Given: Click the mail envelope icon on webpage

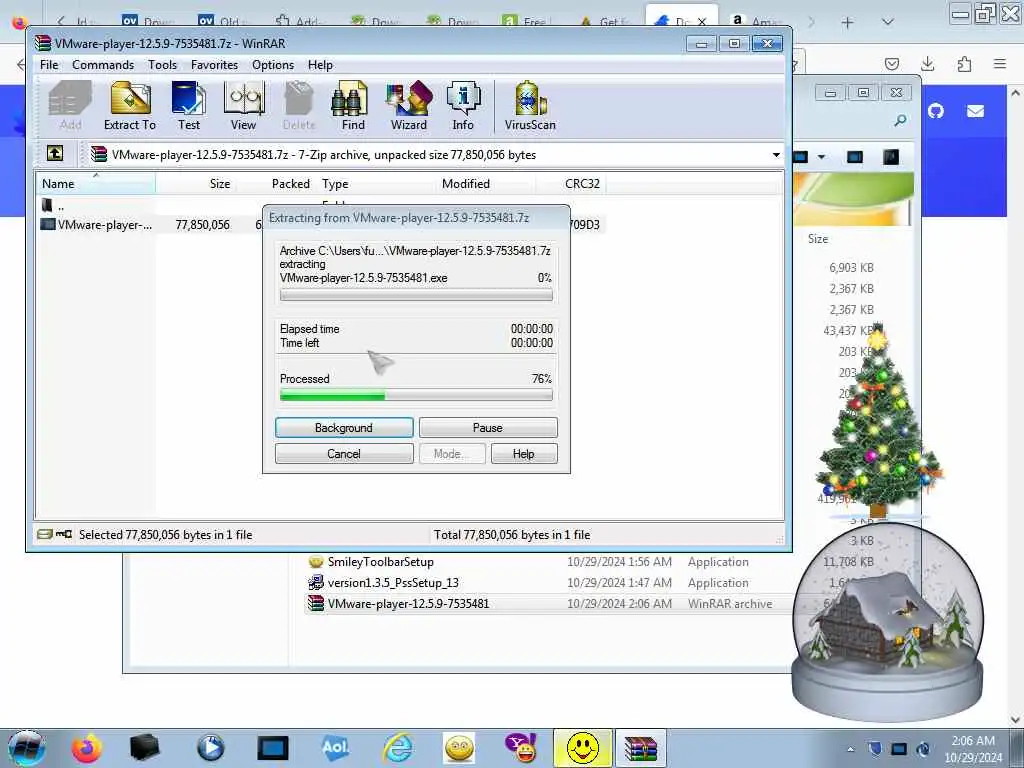Looking at the screenshot, I should (x=975, y=111).
